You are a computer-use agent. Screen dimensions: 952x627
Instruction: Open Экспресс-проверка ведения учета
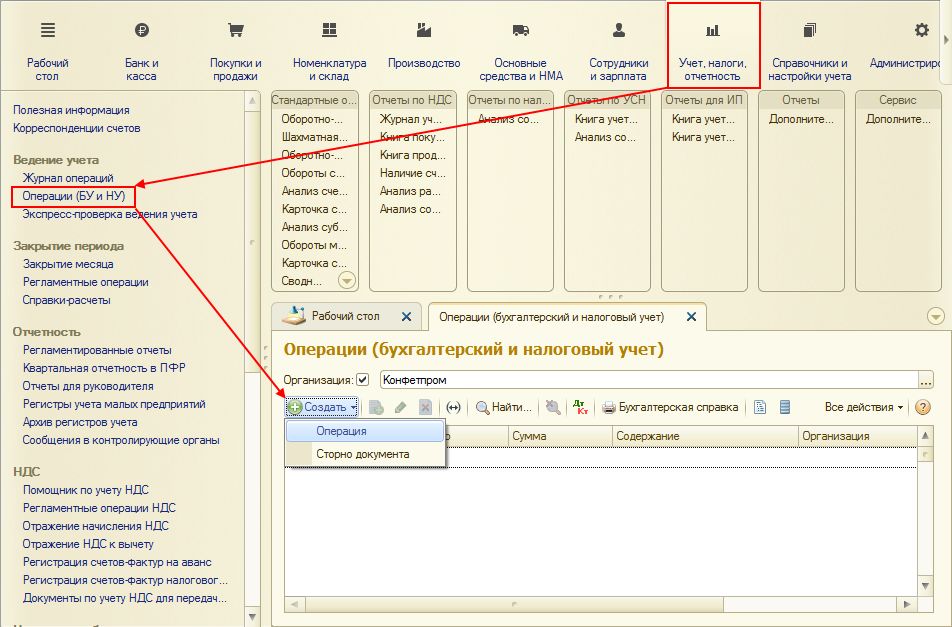110,214
